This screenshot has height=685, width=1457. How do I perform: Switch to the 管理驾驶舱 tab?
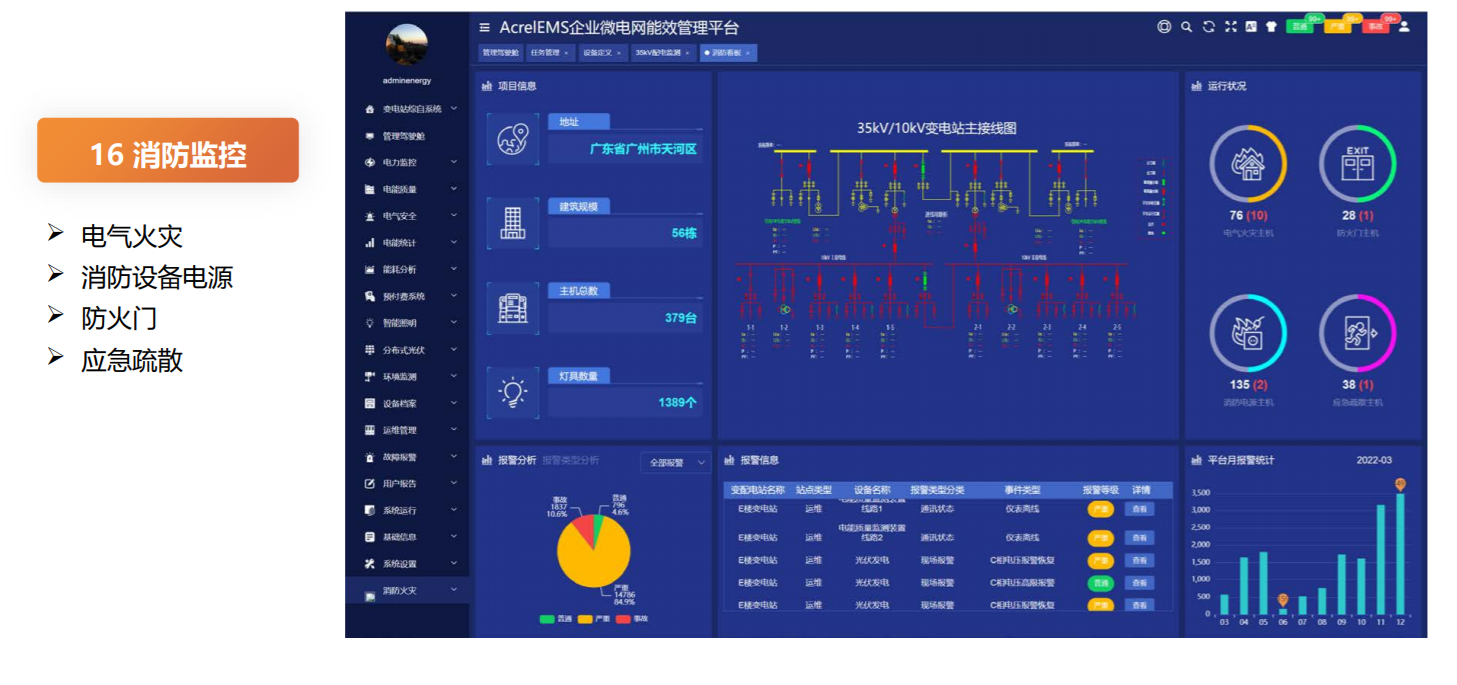click(500, 52)
